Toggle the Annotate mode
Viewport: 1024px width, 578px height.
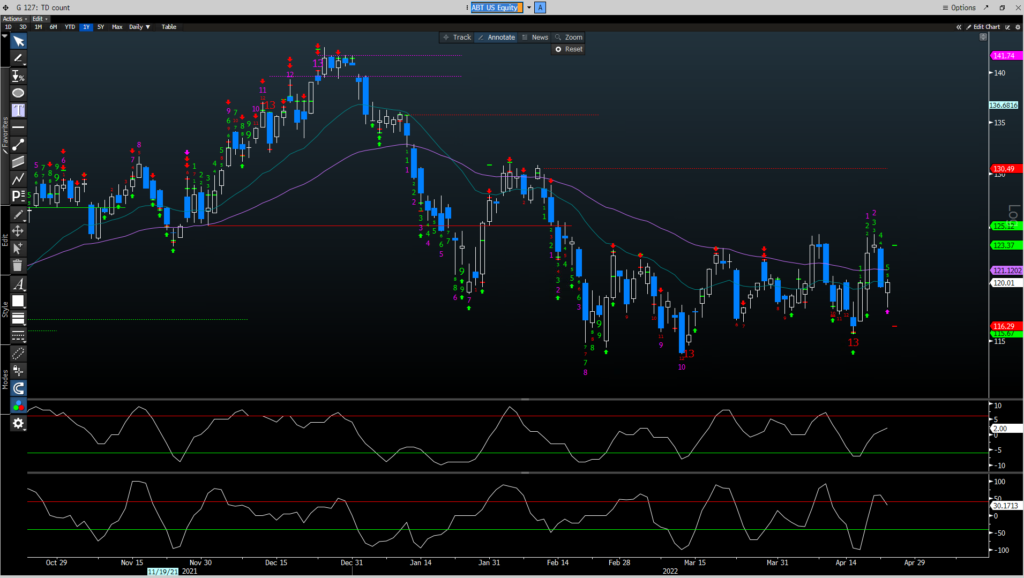click(x=496, y=37)
